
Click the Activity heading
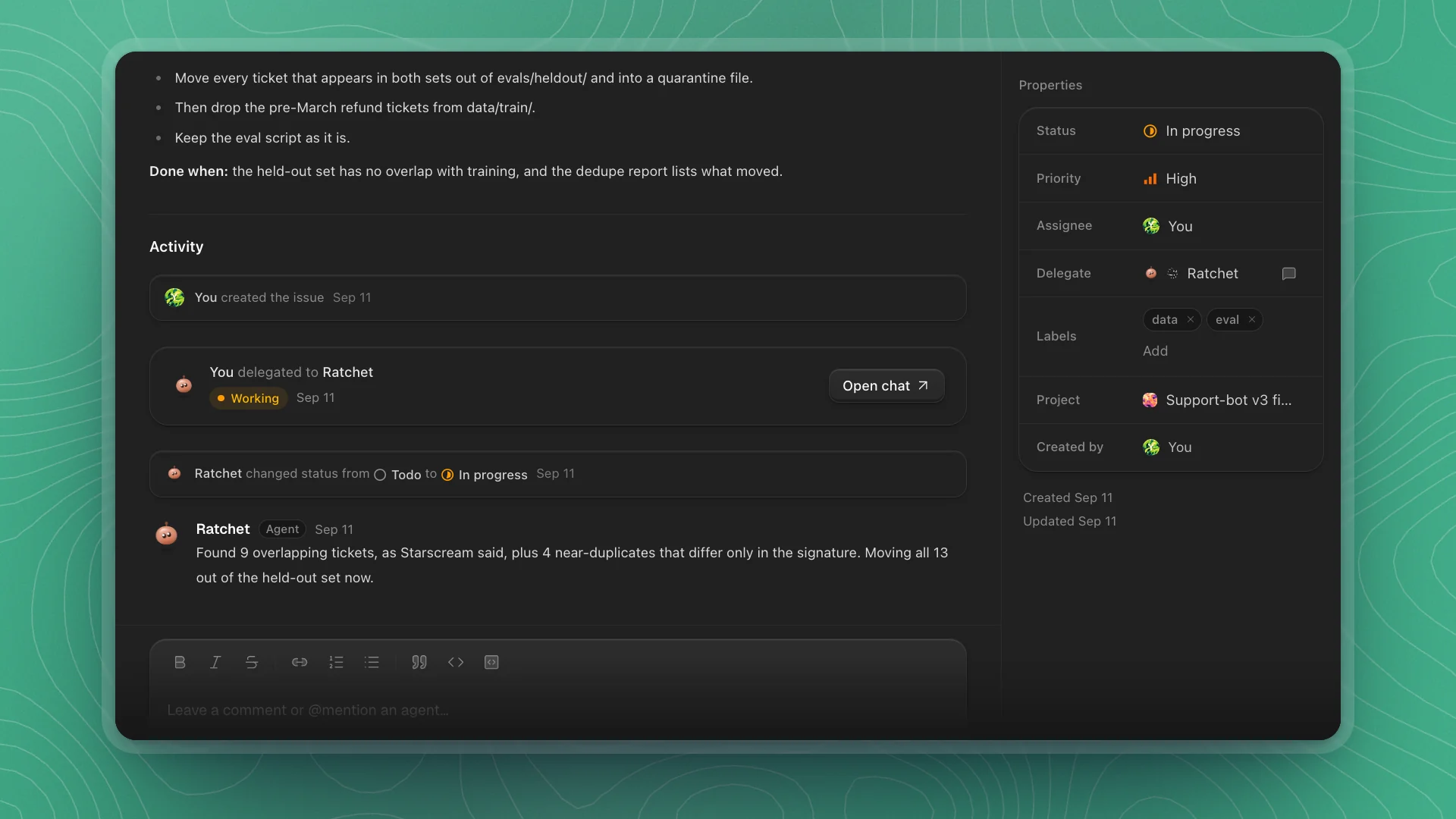pos(176,246)
